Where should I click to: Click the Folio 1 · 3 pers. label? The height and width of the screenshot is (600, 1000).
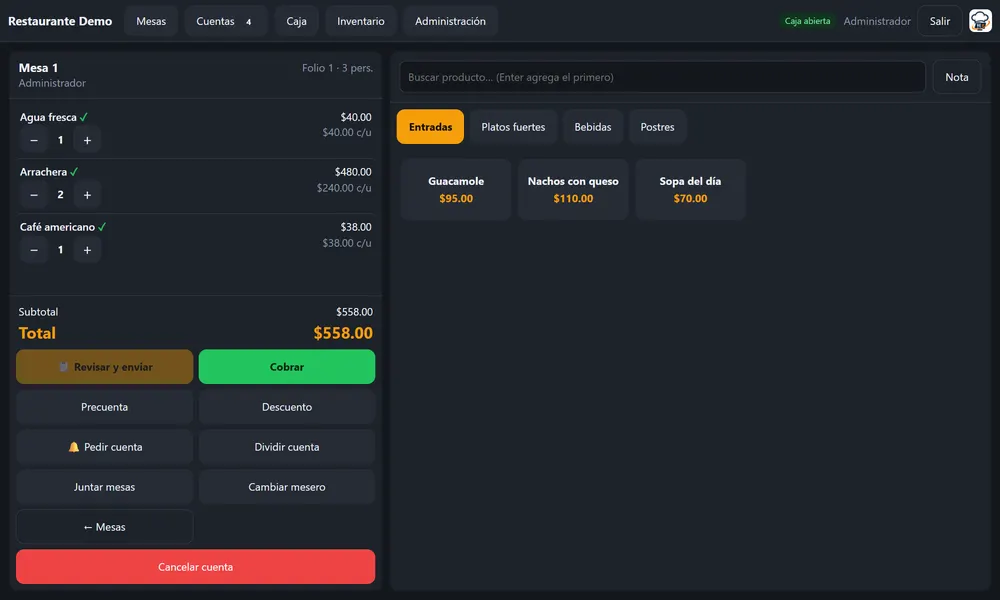point(337,68)
